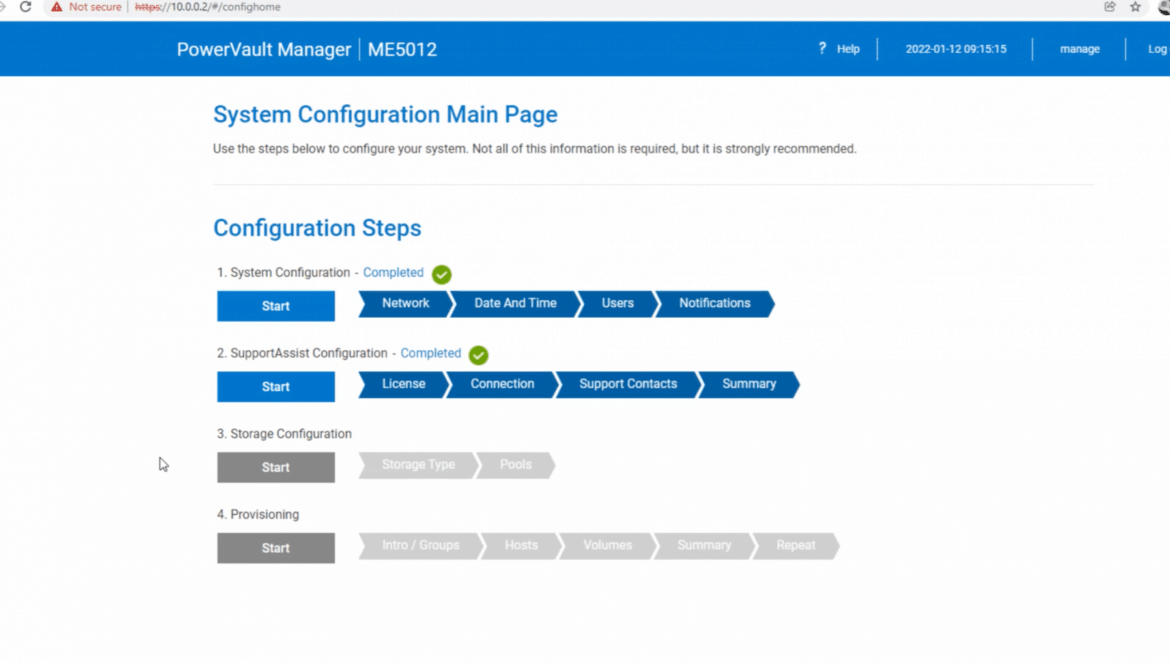Click the Help question mark icon
This screenshot has height=663, width=1170.
click(x=822, y=48)
